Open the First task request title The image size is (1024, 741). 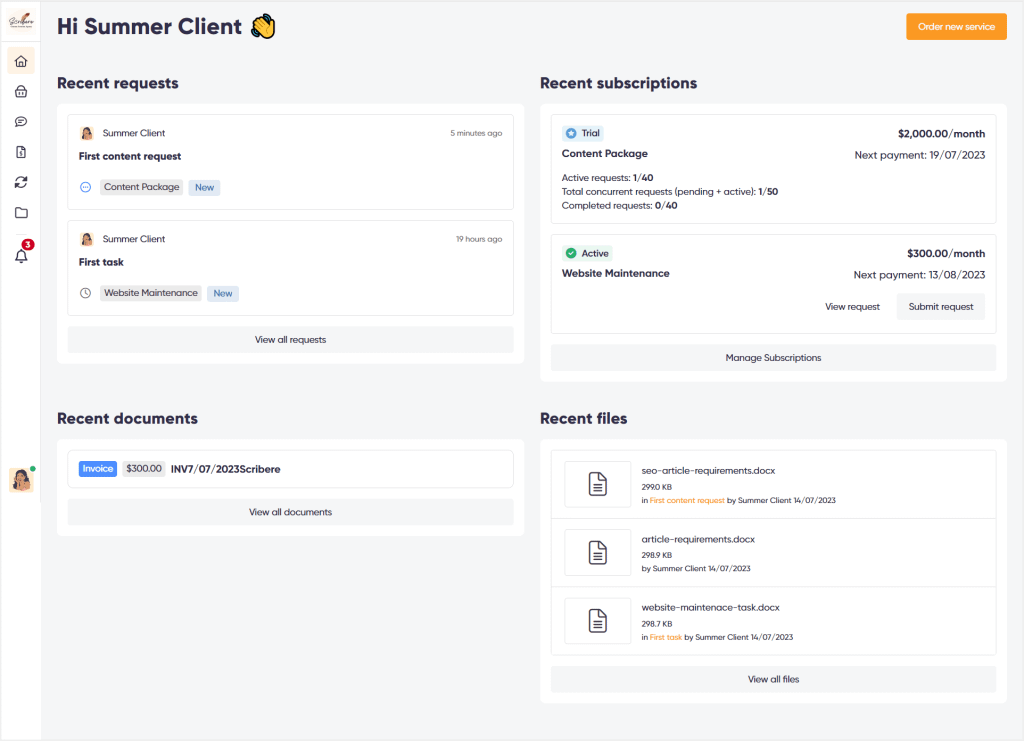pyautogui.click(x=101, y=262)
